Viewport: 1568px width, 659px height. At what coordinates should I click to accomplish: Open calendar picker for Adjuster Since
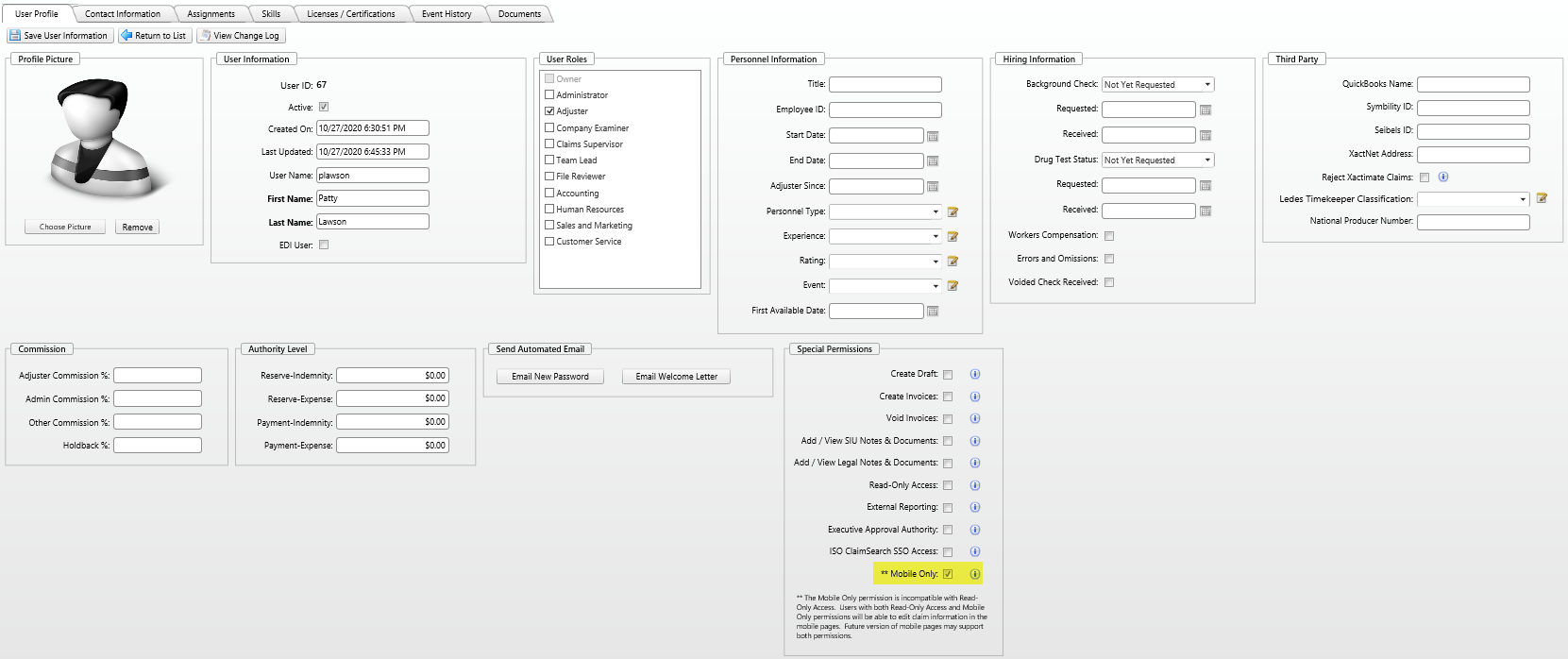coord(933,187)
